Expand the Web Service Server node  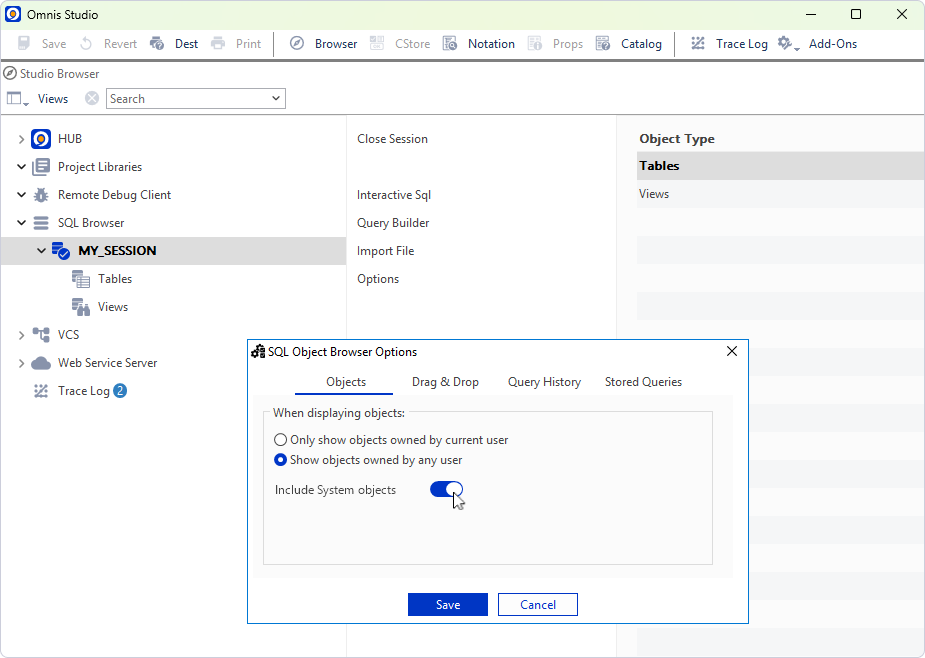coord(21,363)
